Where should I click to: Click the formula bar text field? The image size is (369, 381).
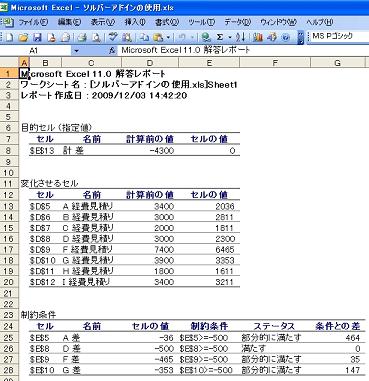[244, 50]
